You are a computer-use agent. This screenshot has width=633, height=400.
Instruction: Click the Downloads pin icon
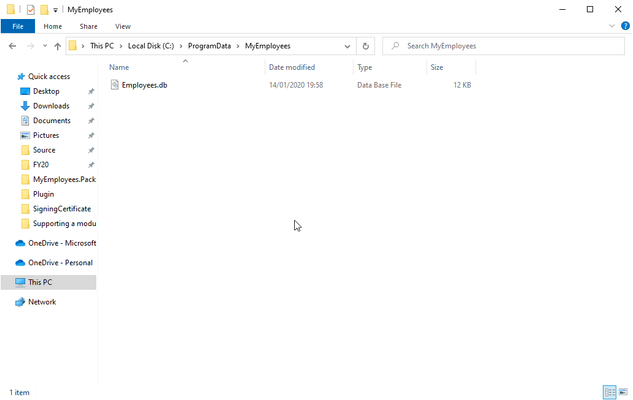[91, 106]
